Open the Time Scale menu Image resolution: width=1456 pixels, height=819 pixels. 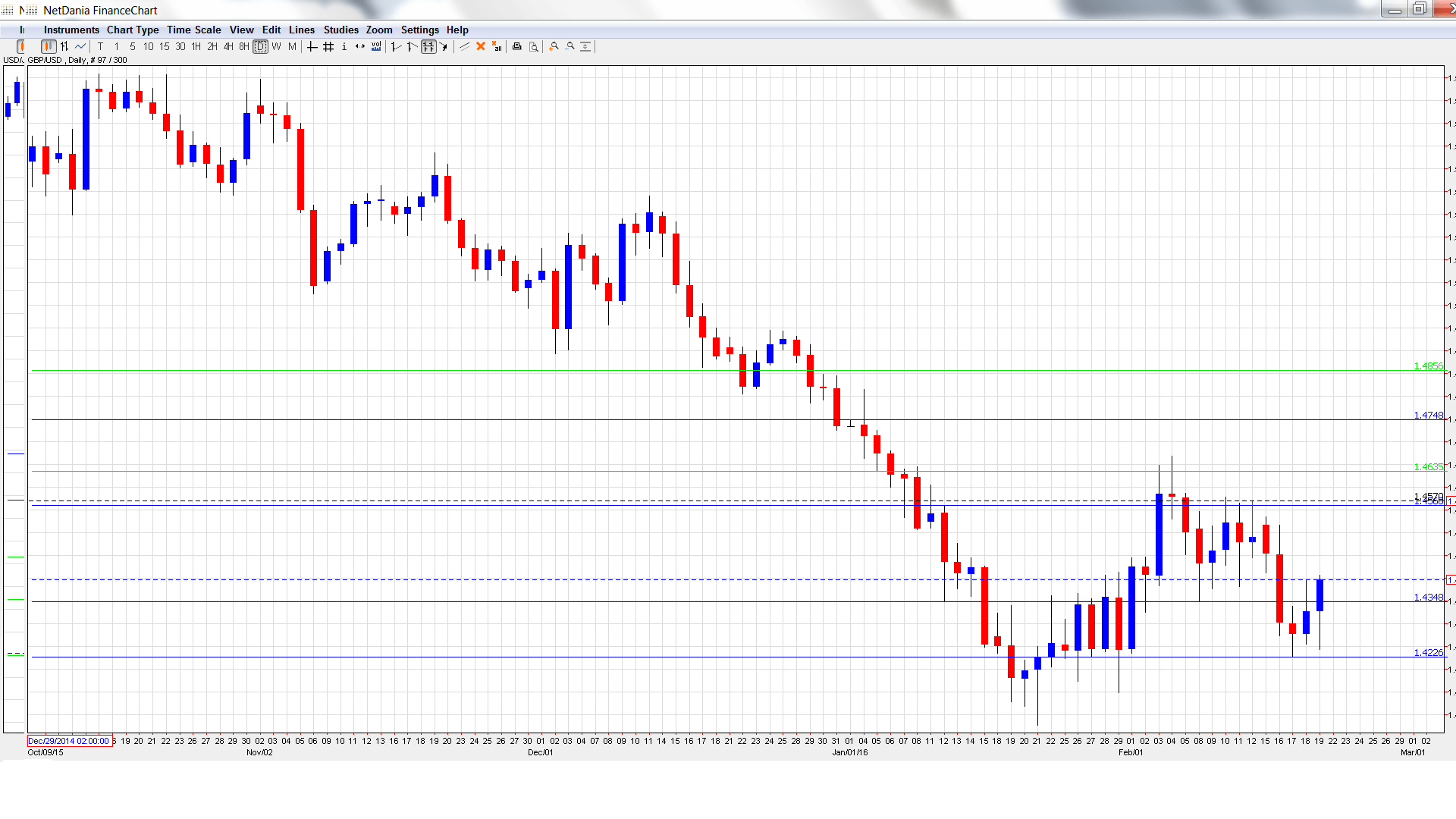193,30
